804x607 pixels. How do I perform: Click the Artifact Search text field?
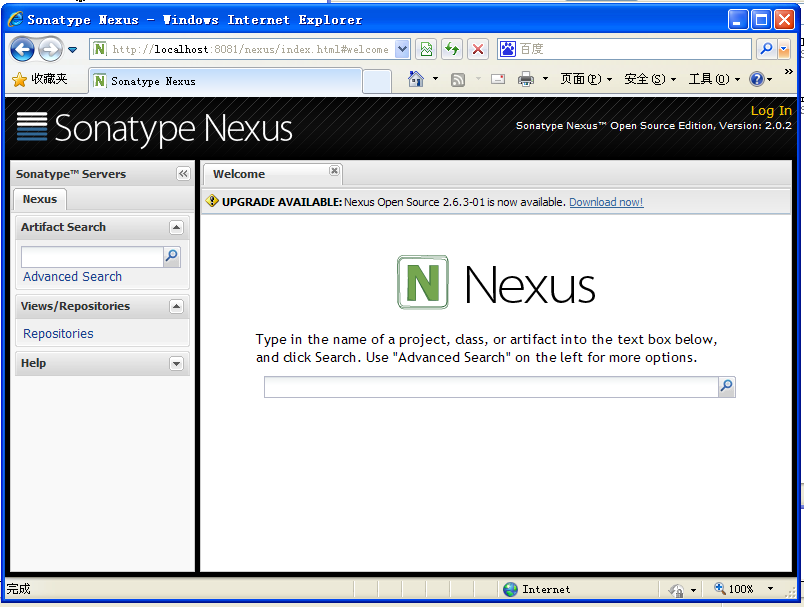click(x=92, y=257)
